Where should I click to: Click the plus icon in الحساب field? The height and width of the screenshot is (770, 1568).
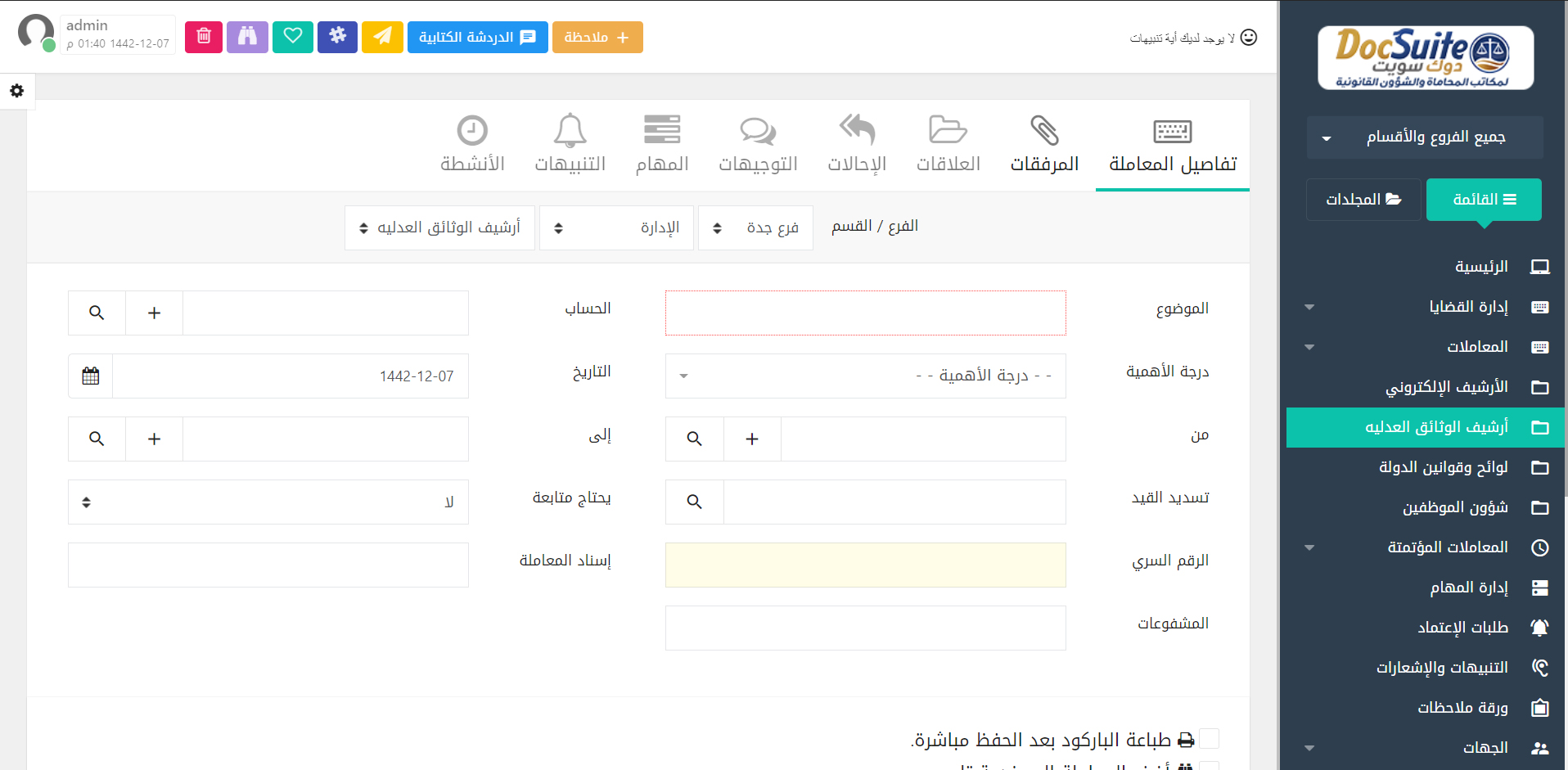154,313
